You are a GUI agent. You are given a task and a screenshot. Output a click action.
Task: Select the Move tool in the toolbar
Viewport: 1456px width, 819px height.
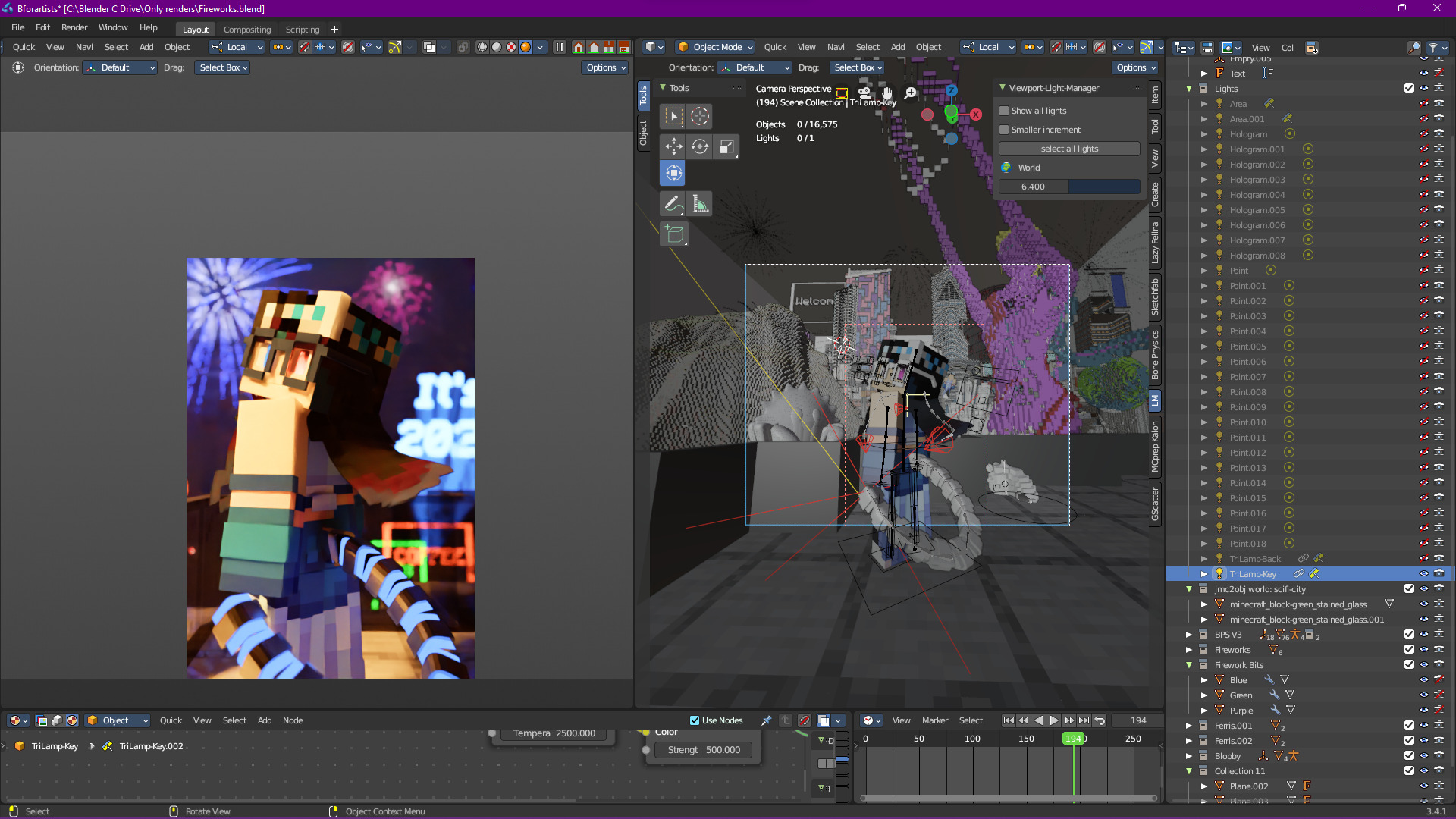673,146
